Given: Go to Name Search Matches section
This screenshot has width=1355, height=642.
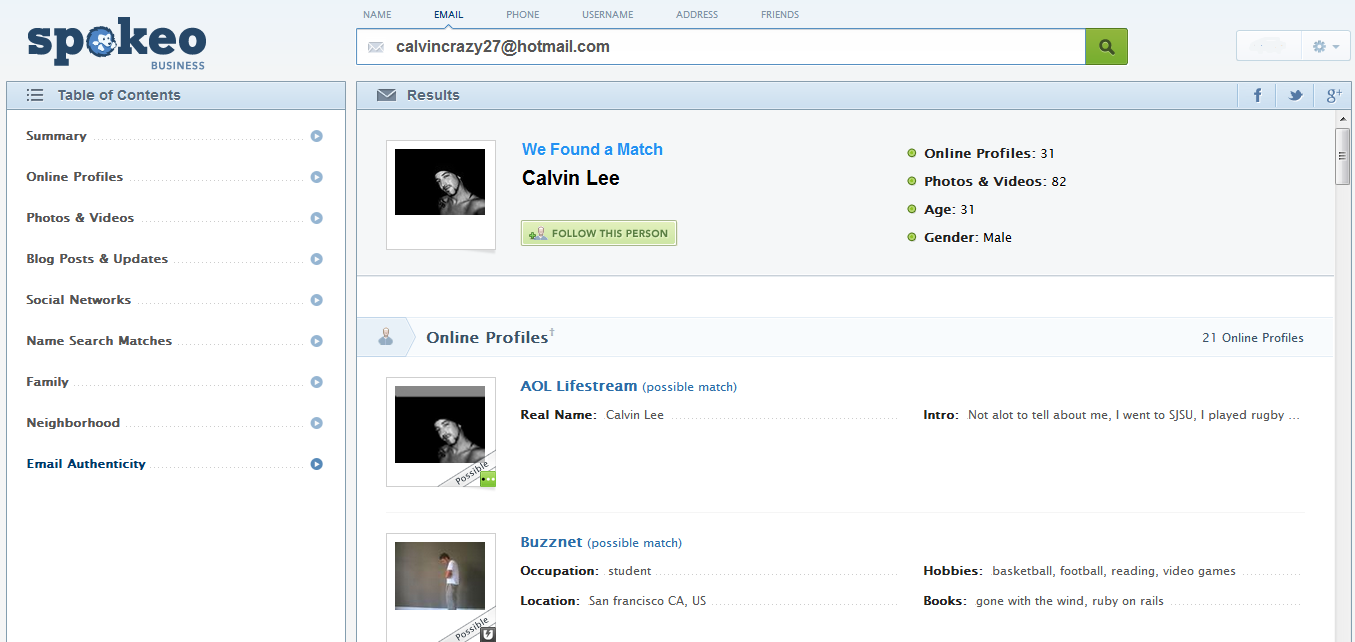Looking at the screenshot, I should point(99,341).
